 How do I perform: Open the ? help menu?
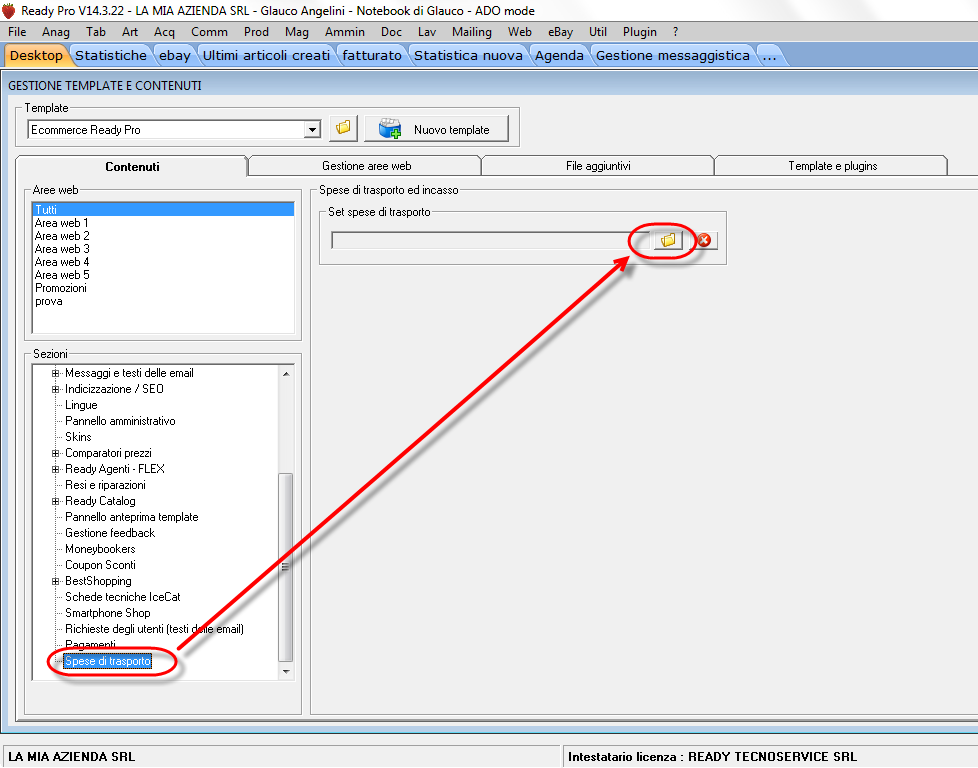pos(675,32)
